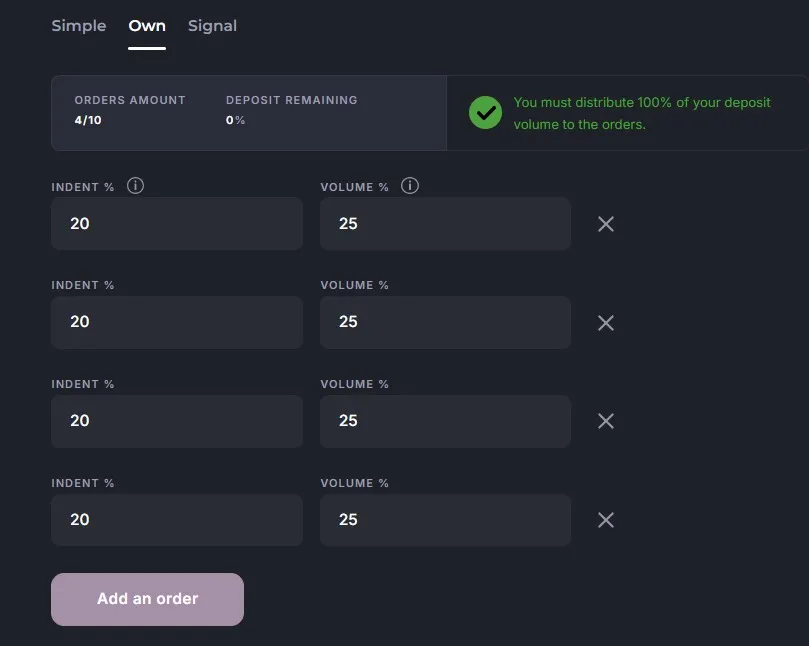
Task: Edit the fourth order's Volume % field
Action: point(445,520)
